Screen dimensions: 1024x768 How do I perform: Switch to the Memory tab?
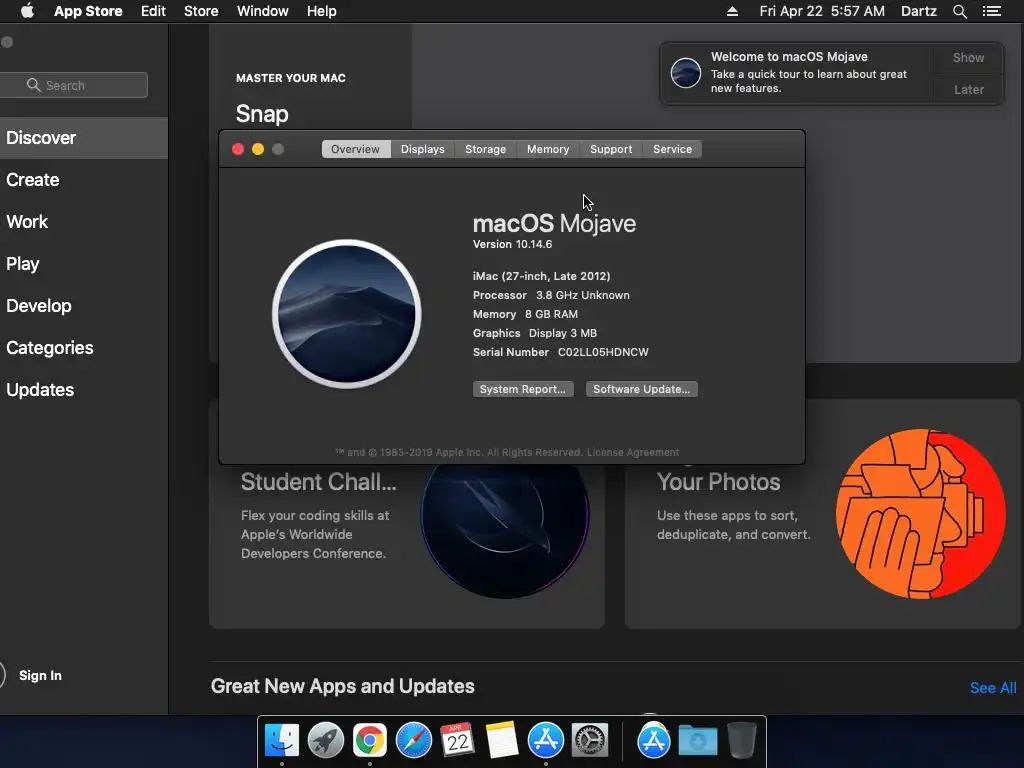[x=548, y=150]
